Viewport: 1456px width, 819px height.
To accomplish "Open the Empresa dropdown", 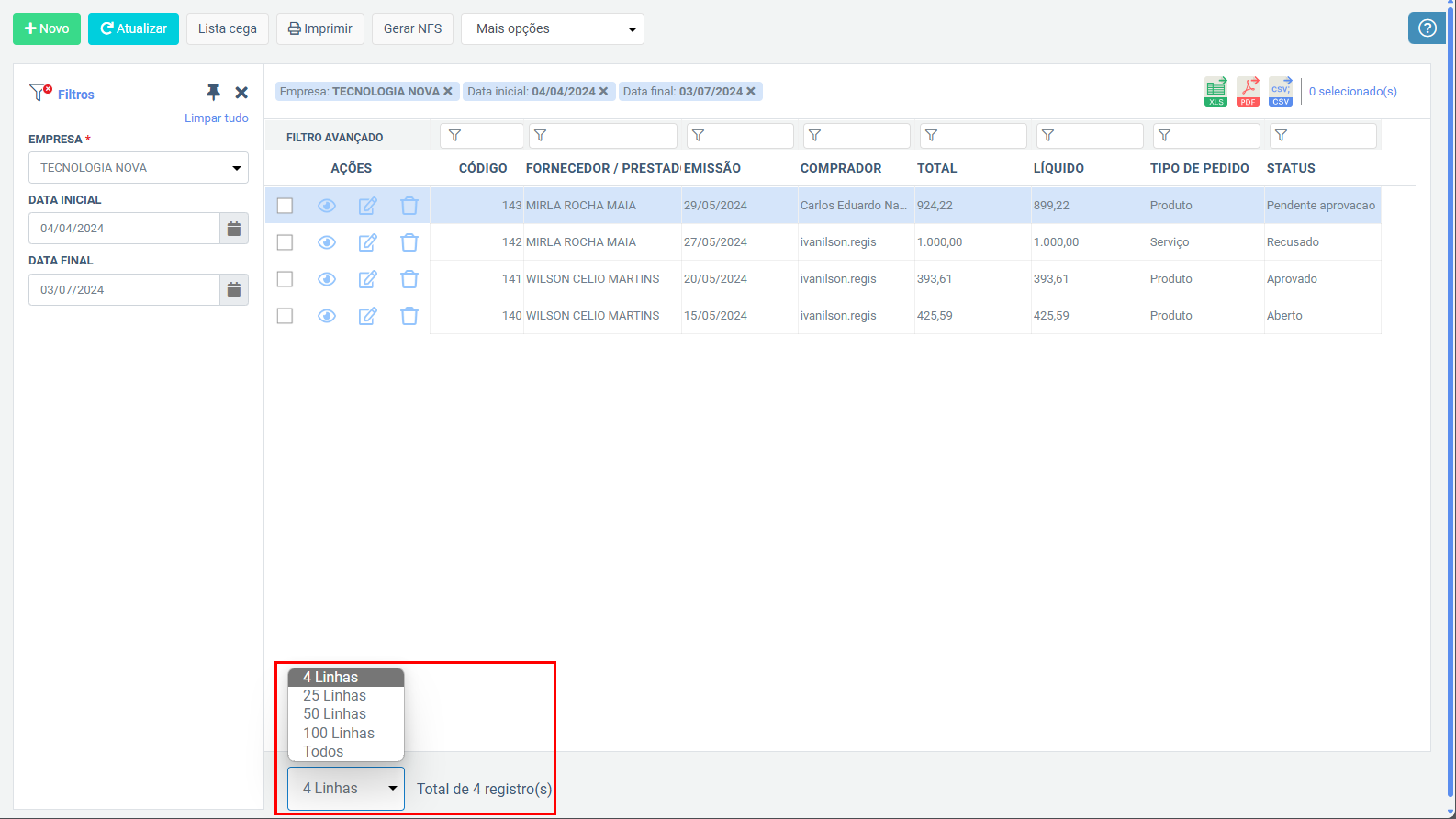I will [x=139, y=168].
